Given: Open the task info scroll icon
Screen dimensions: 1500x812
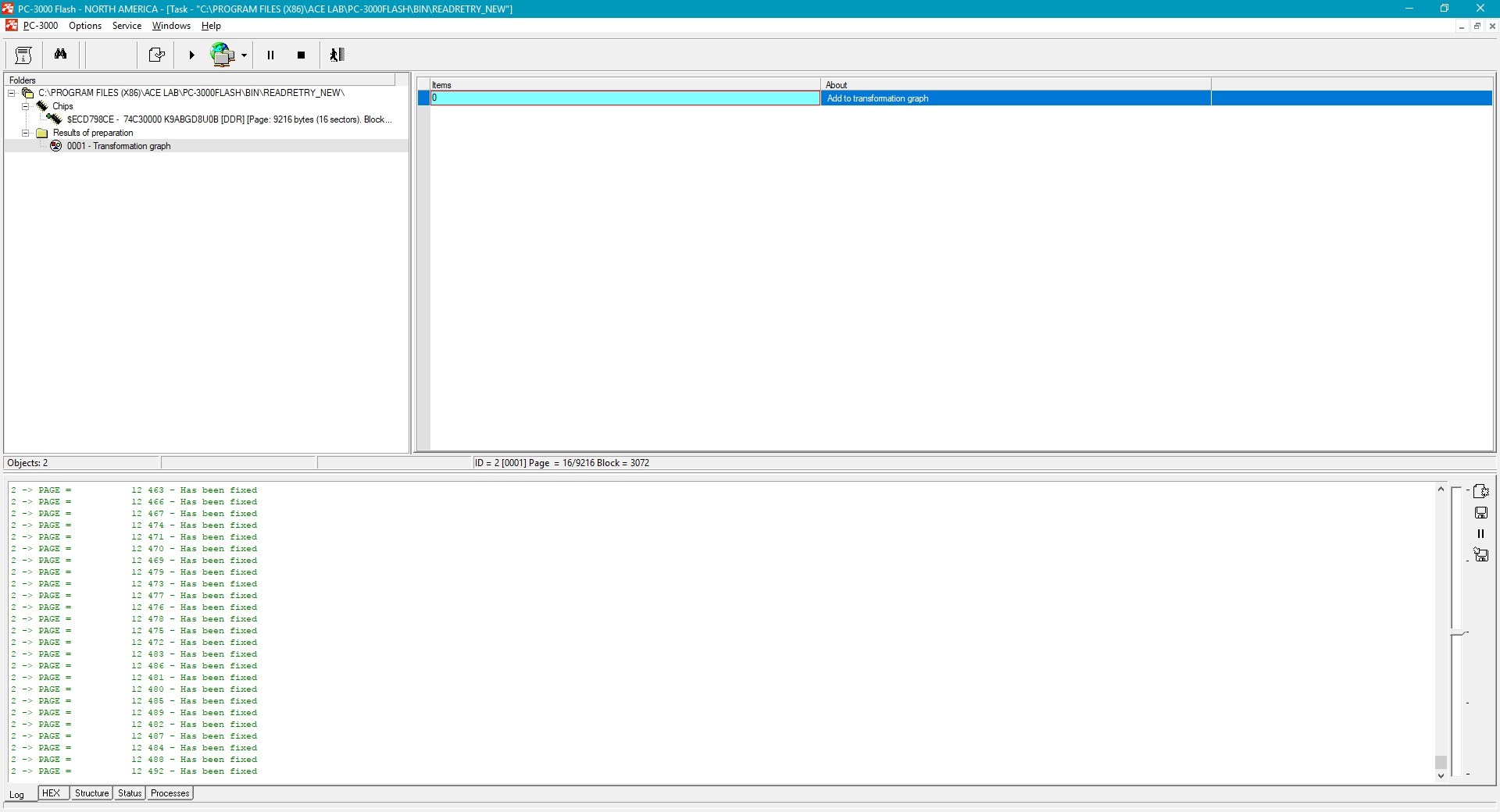Looking at the screenshot, I should (x=23, y=55).
